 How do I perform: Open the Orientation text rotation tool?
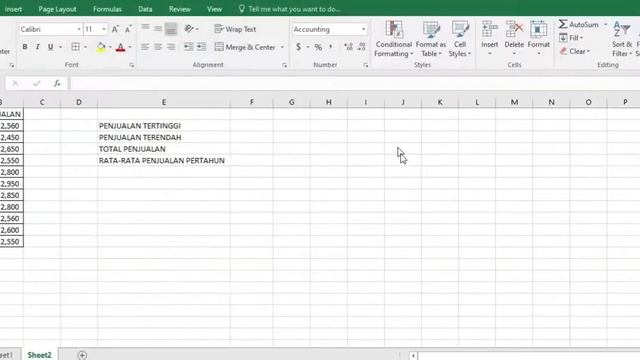tap(189, 29)
